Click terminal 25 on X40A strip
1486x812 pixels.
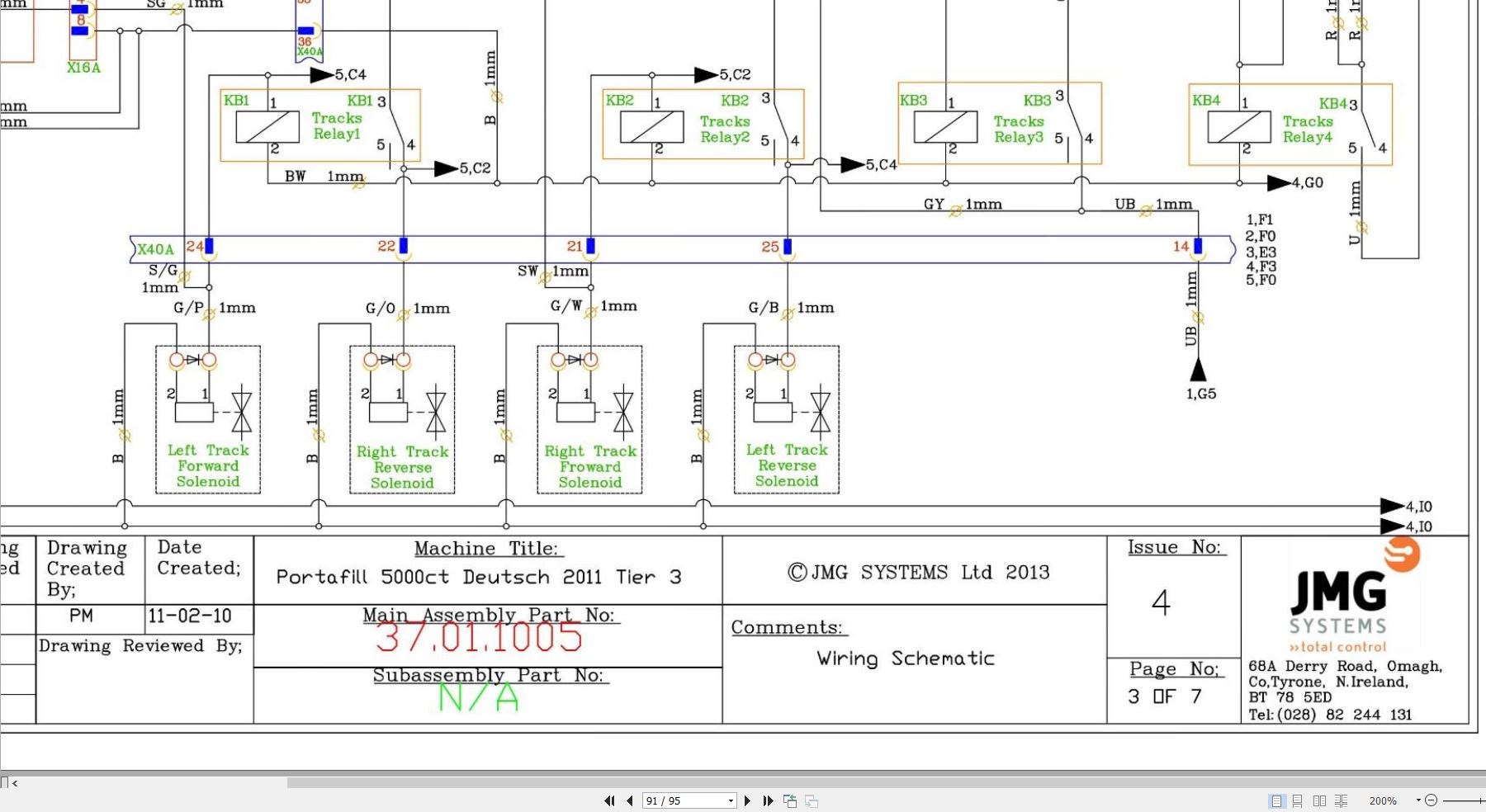pos(787,247)
